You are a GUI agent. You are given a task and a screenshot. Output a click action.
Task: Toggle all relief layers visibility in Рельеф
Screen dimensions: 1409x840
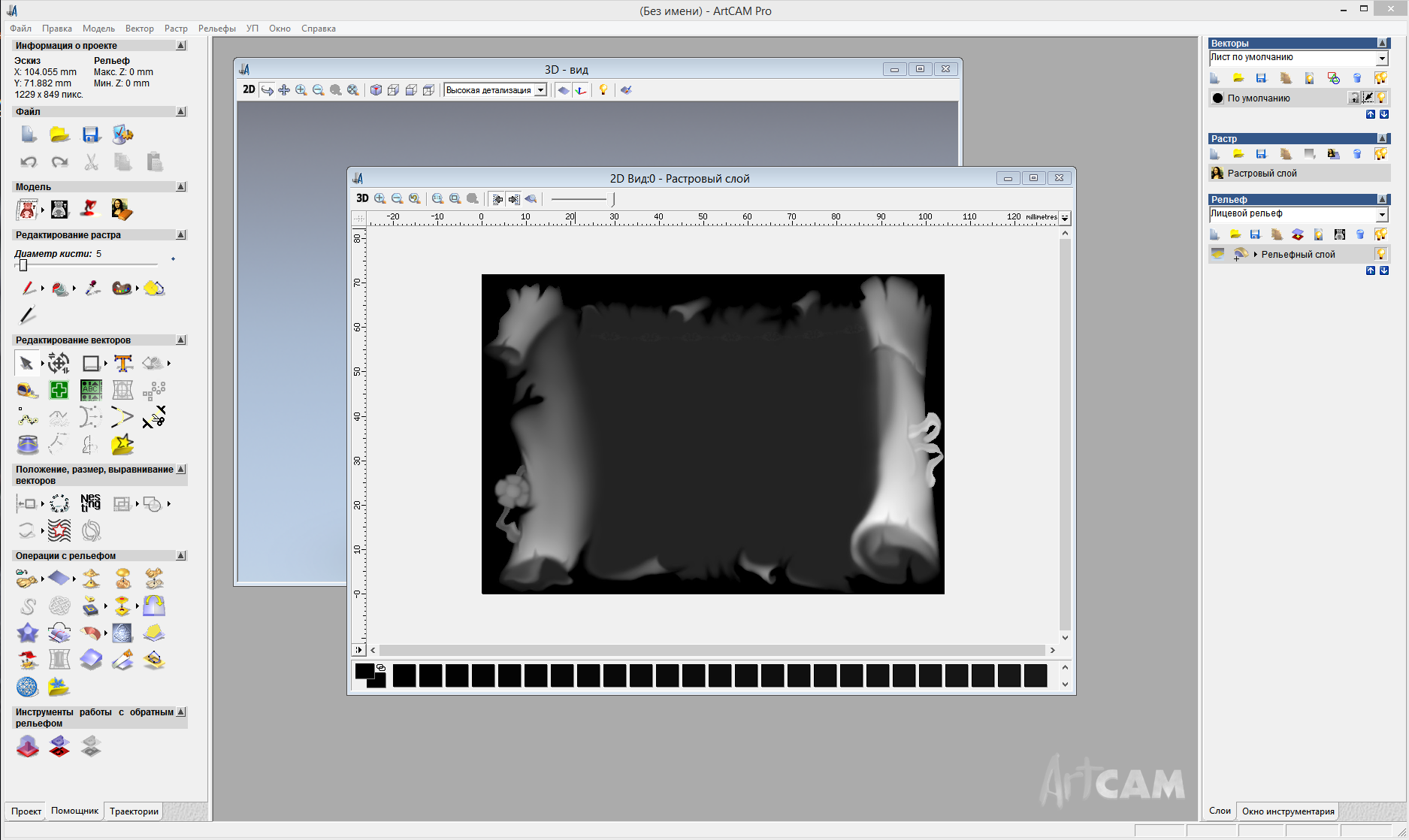coord(1380,234)
